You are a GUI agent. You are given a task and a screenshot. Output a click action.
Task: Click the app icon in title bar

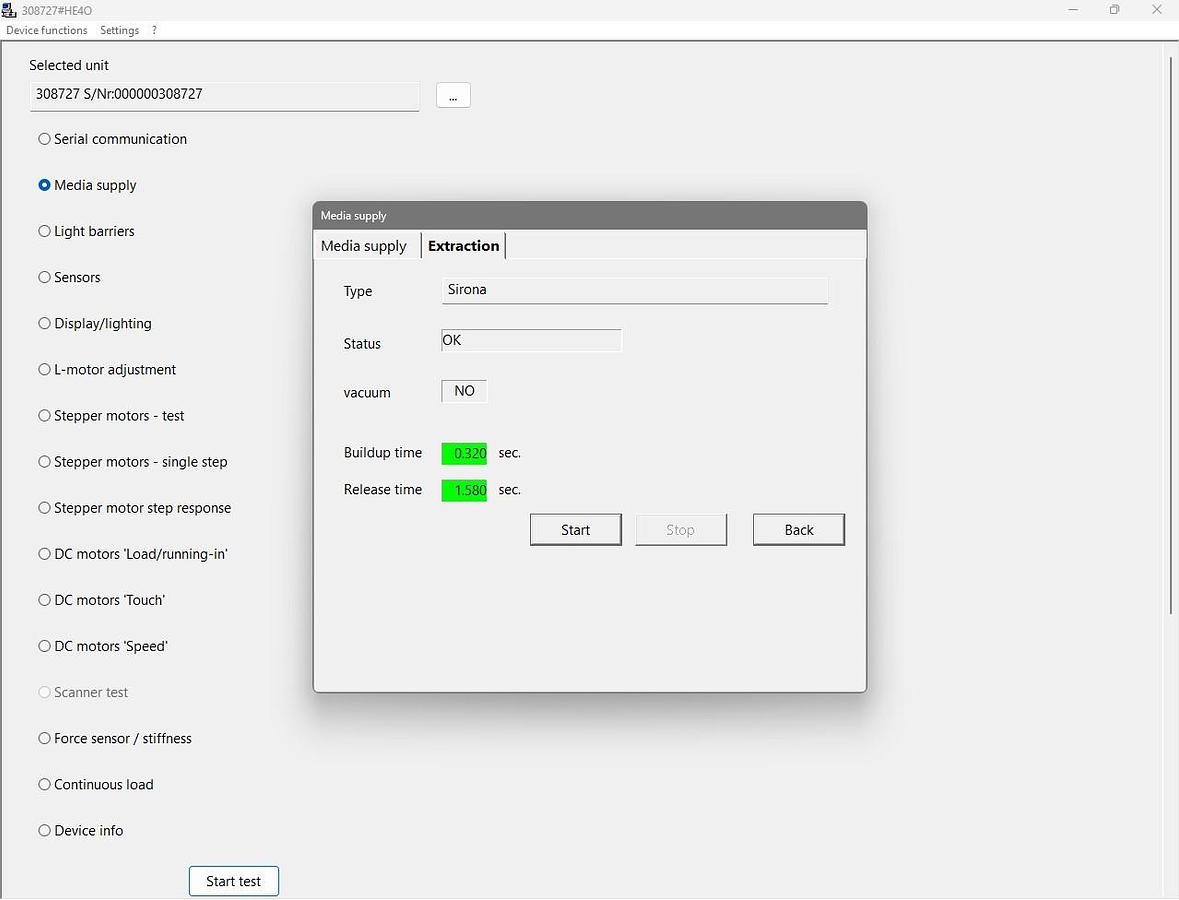tap(10, 10)
